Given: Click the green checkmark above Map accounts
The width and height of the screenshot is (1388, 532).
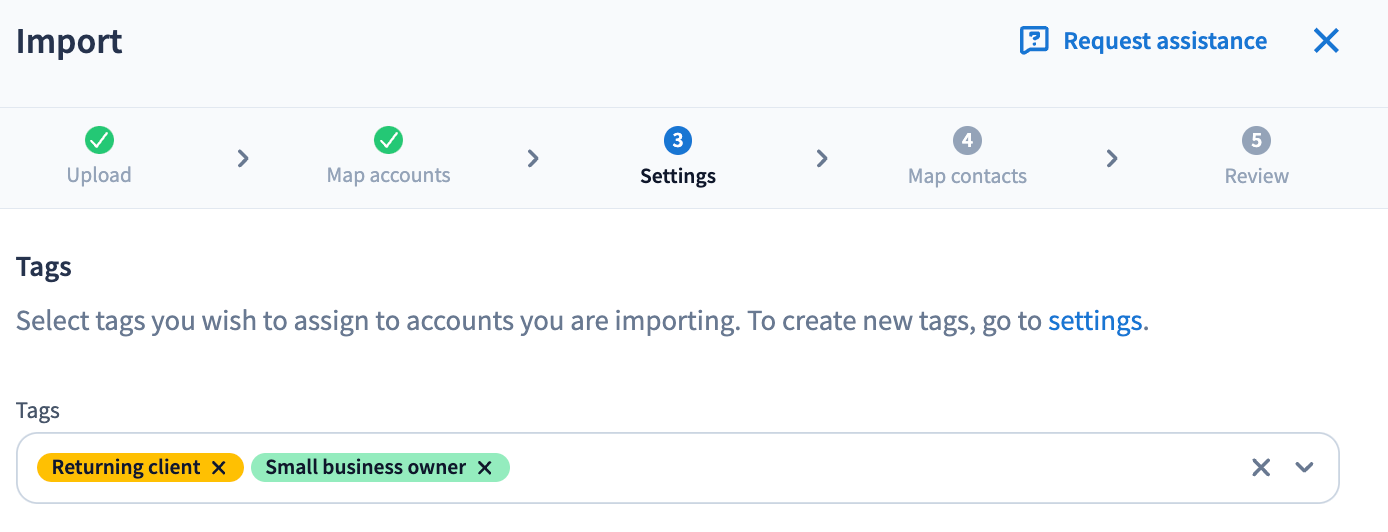Looking at the screenshot, I should pos(388,140).
